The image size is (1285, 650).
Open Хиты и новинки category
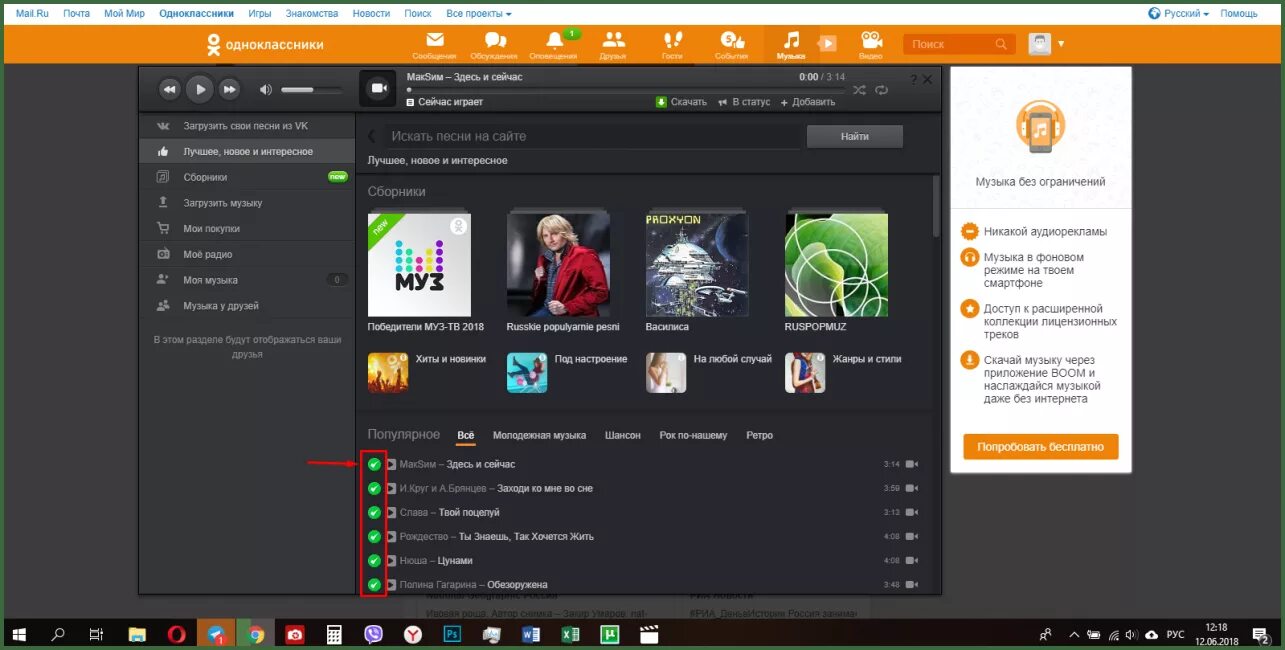click(x=427, y=372)
